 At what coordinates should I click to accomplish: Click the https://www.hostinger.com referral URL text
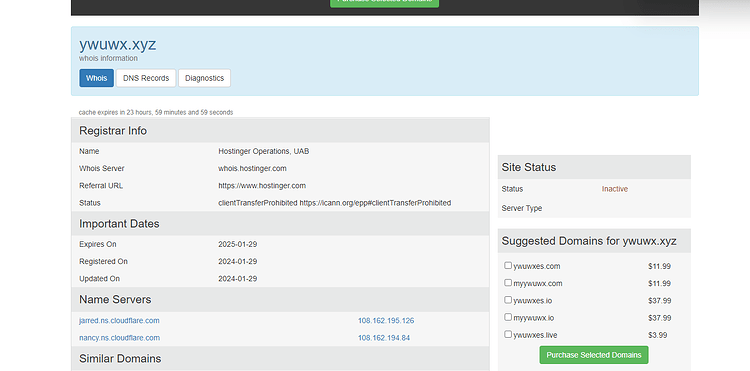pos(262,186)
